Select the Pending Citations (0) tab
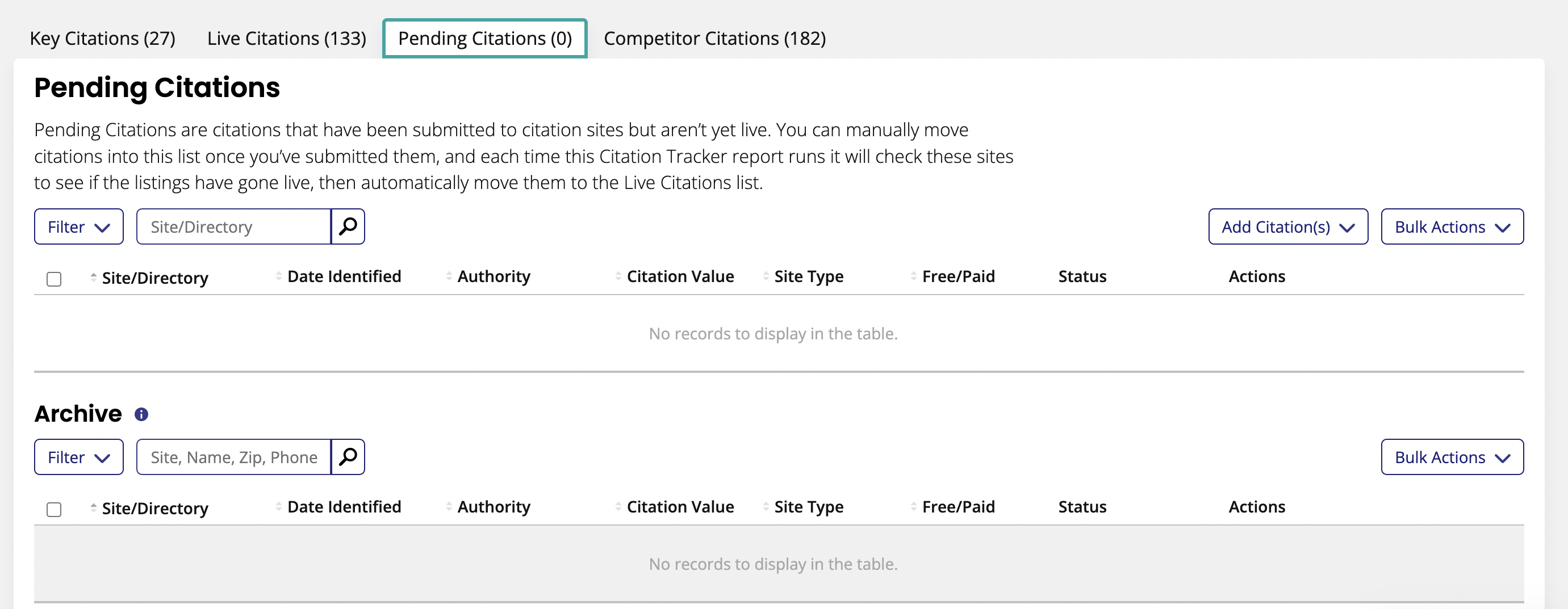1568x609 pixels. (x=484, y=39)
